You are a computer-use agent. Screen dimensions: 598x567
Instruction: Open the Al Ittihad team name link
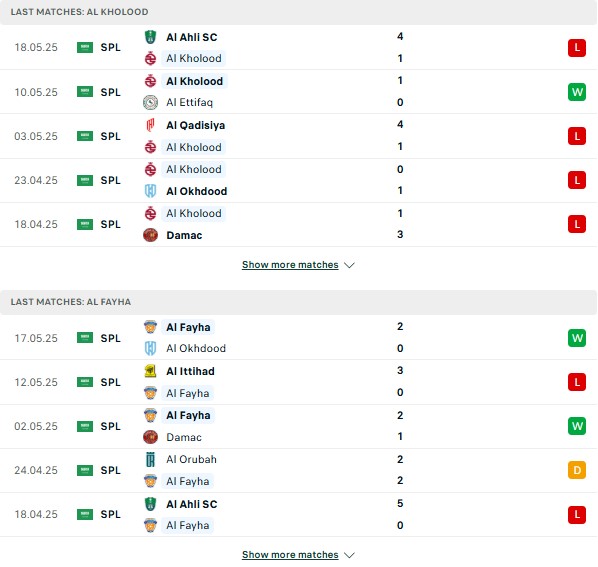(x=190, y=371)
